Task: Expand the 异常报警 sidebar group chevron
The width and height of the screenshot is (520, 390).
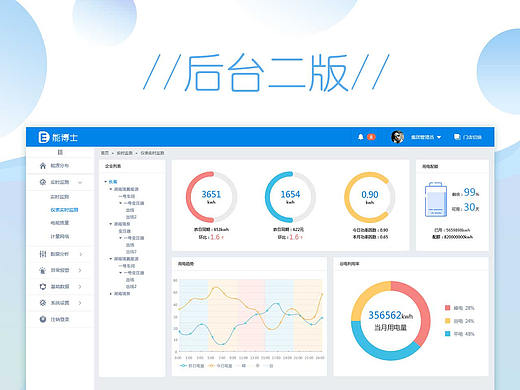Action: 80,270
